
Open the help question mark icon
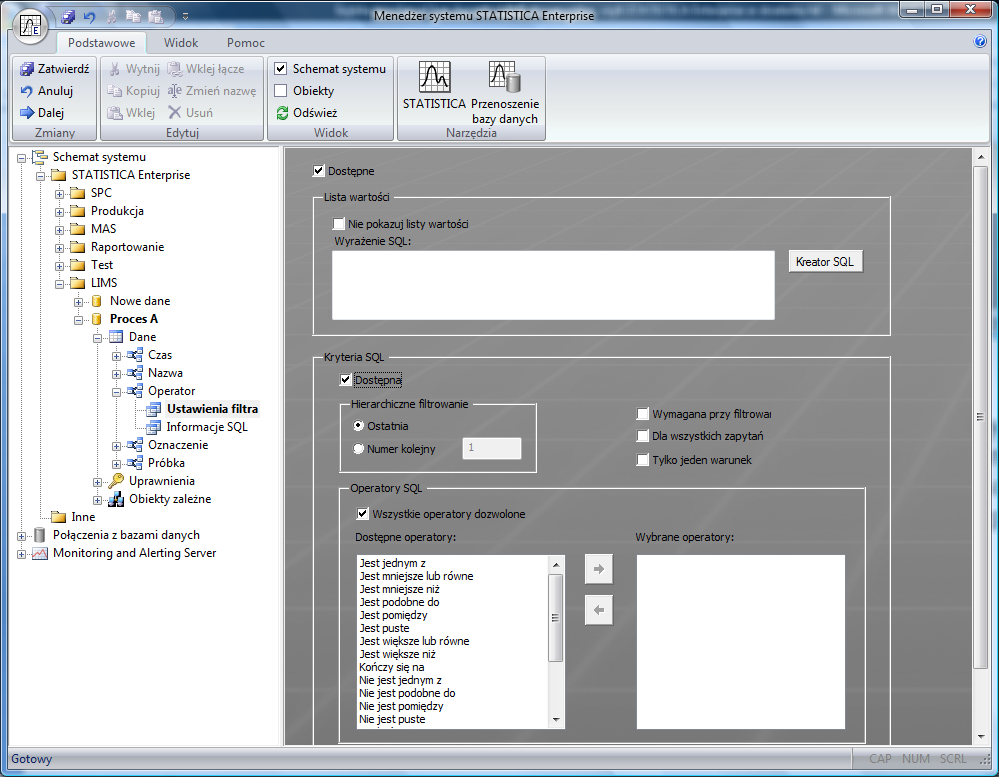tap(981, 41)
